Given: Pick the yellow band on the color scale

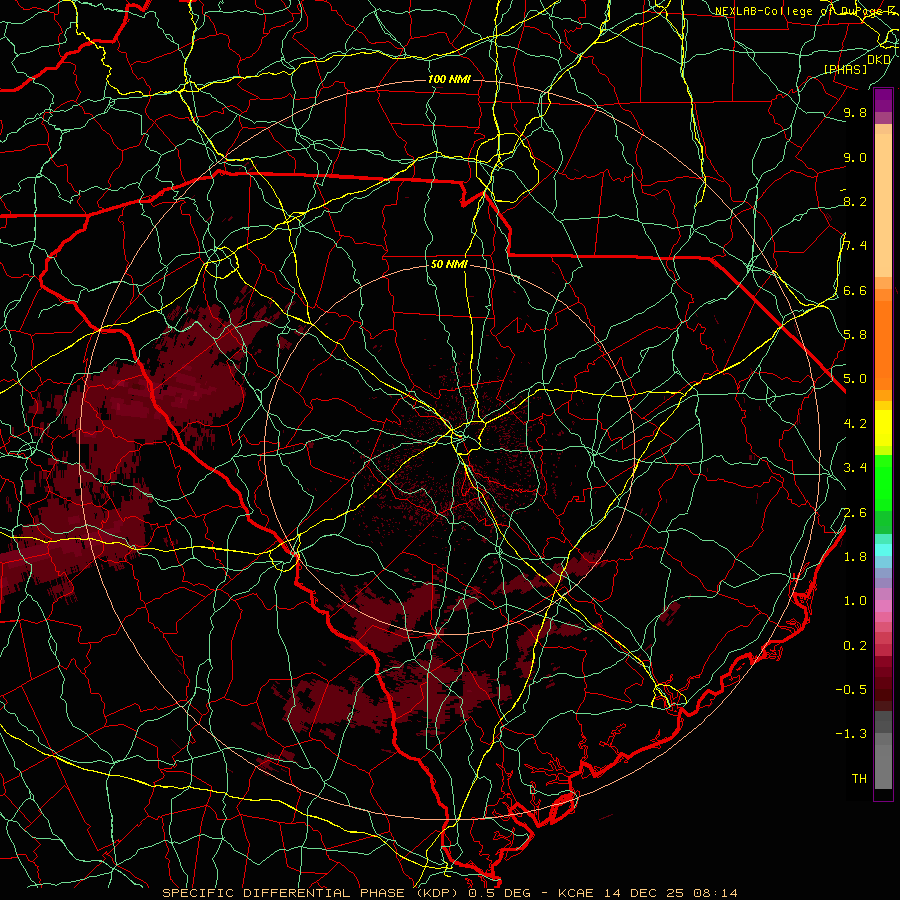Looking at the screenshot, I should pyautogui.click(x=883, y=428).
